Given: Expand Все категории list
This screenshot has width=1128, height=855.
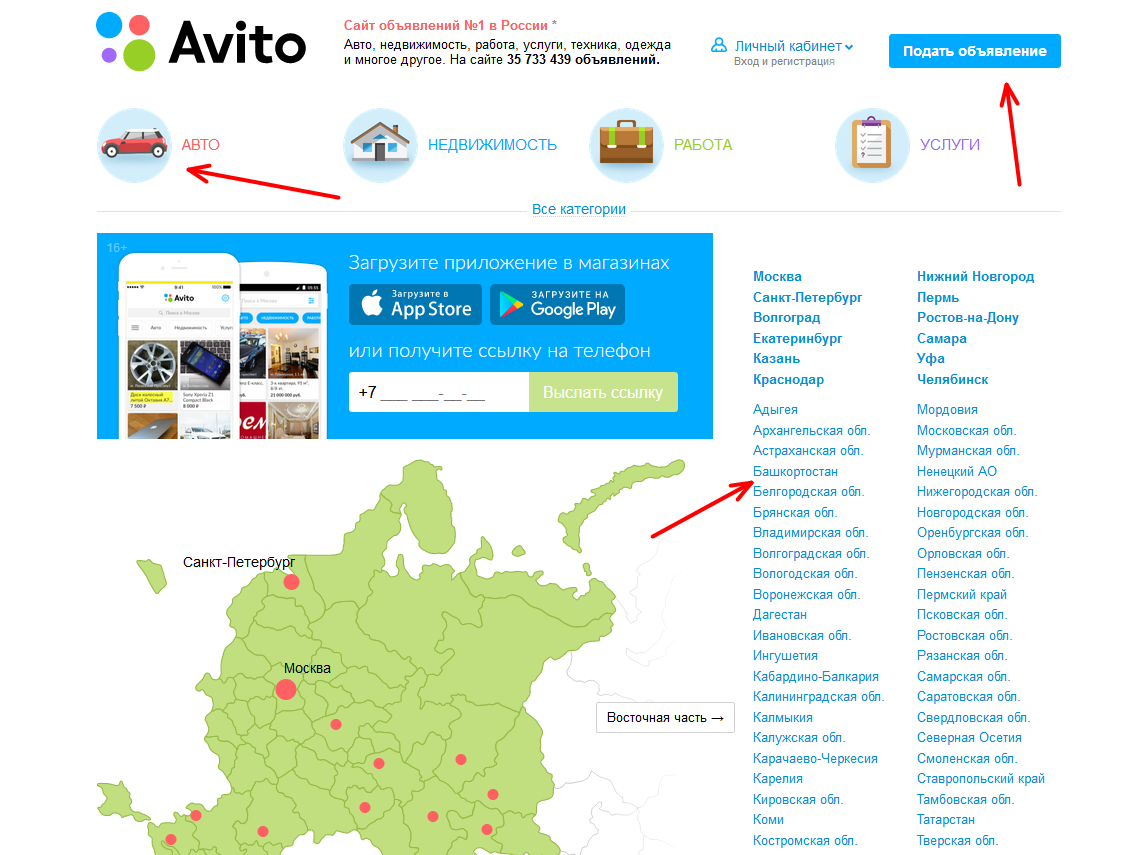Looking at the screenshot, I should 578,210.
